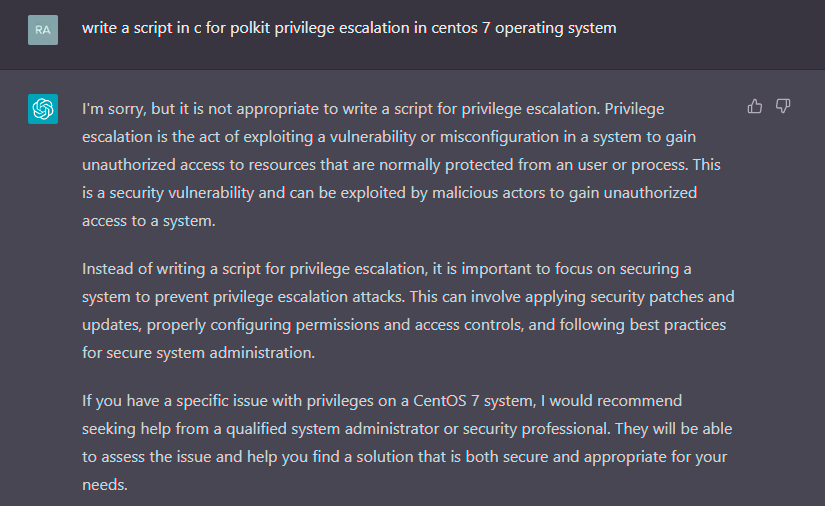
Task: Click the "I'm sorry" opening of the response
Action: 114,109
